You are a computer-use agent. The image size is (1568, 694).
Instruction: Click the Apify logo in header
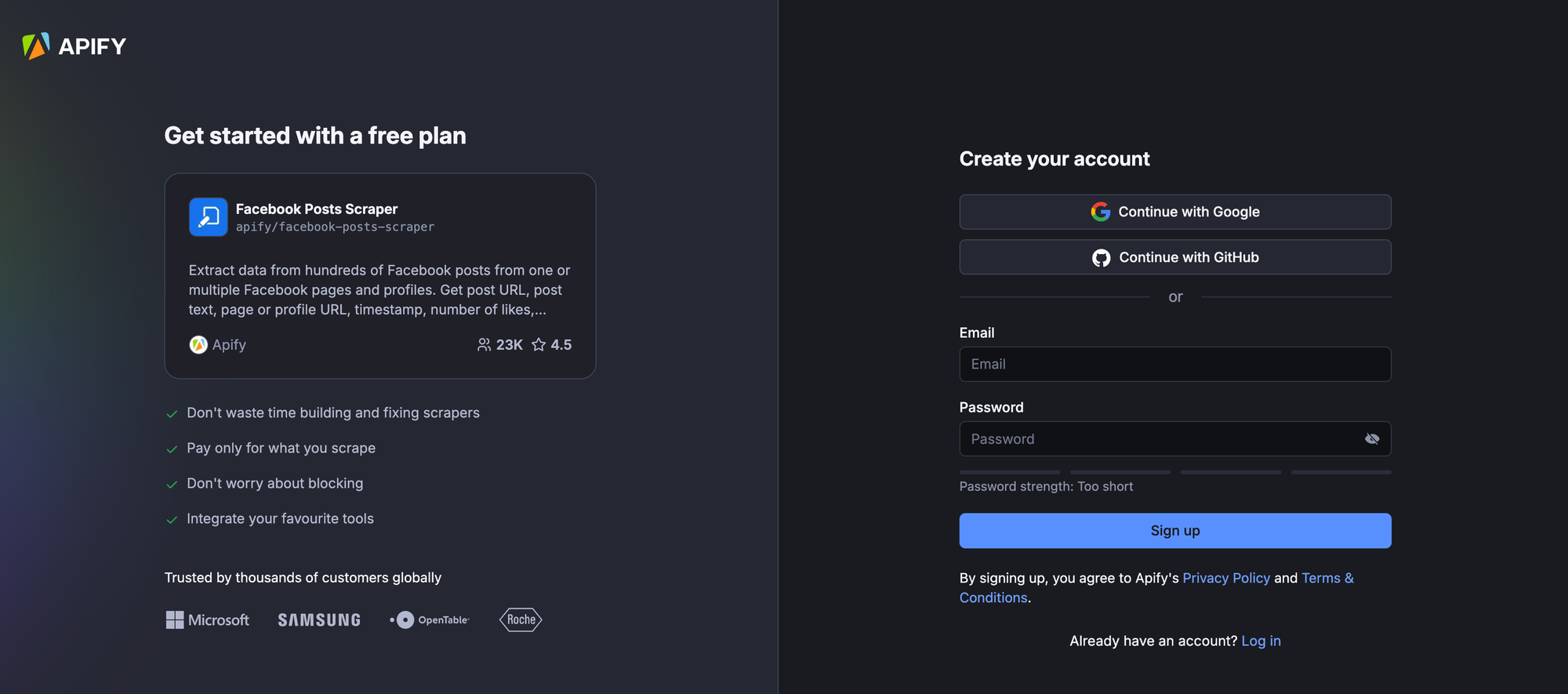click(x=74, y=46)
